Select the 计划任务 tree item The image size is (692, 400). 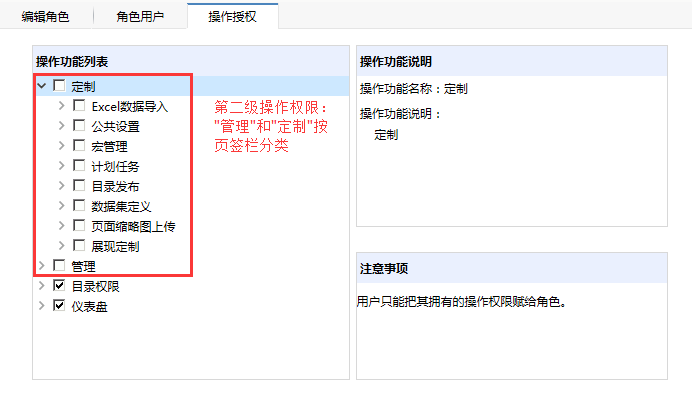116,166
